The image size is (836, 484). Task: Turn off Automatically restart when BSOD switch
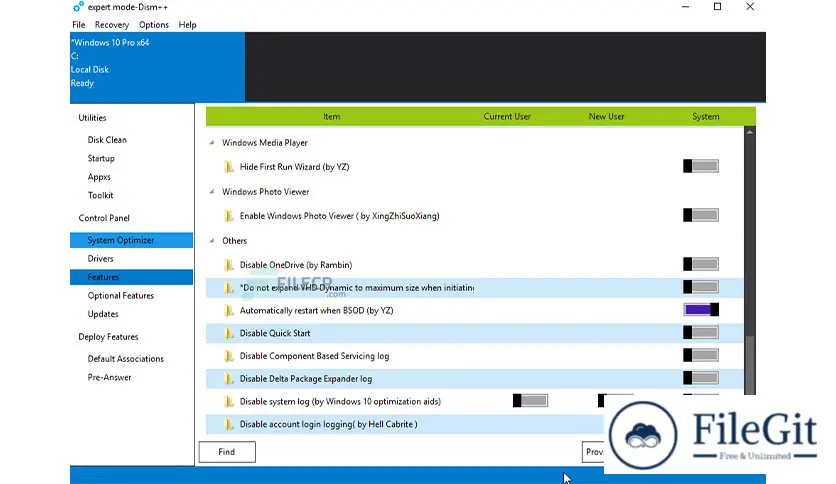(701, 310)
